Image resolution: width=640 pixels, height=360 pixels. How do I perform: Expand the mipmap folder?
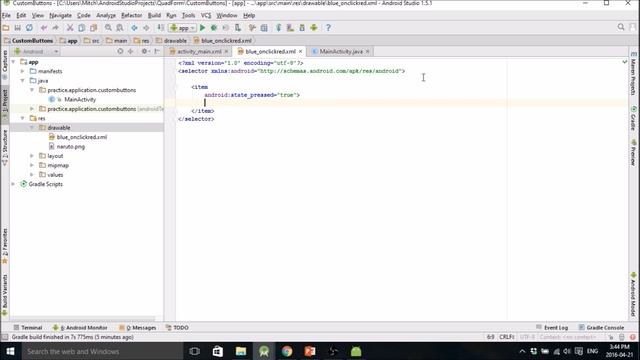[x=32, y=165]
